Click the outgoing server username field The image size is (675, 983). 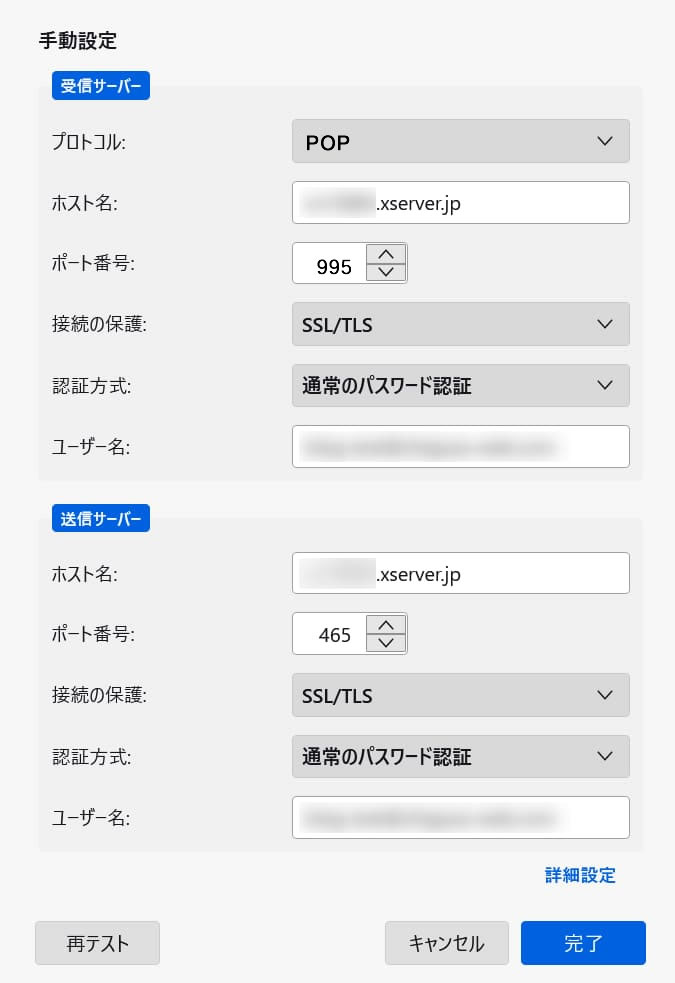click(x=460, y=817)
